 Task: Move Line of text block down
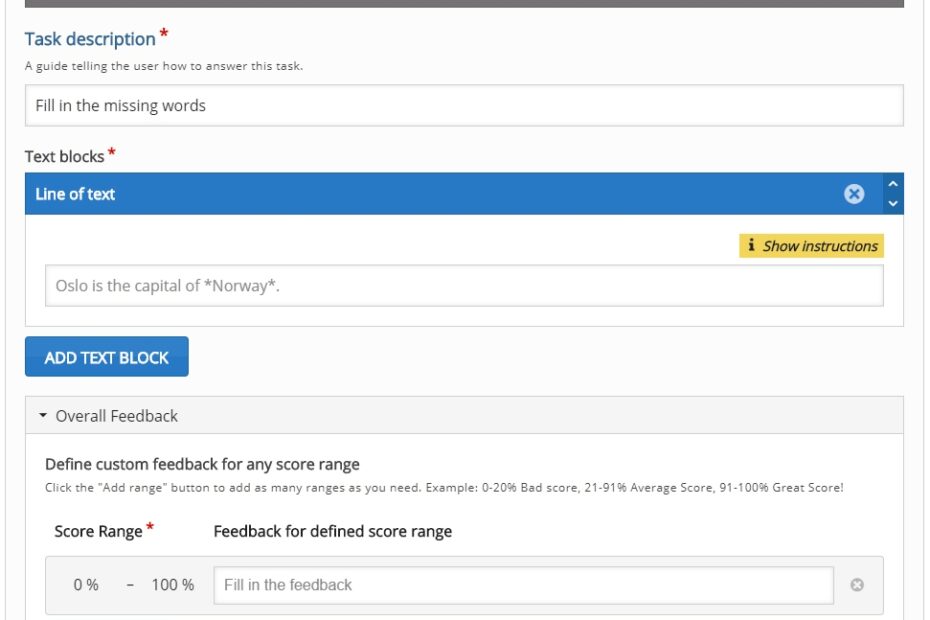[893, 204]
